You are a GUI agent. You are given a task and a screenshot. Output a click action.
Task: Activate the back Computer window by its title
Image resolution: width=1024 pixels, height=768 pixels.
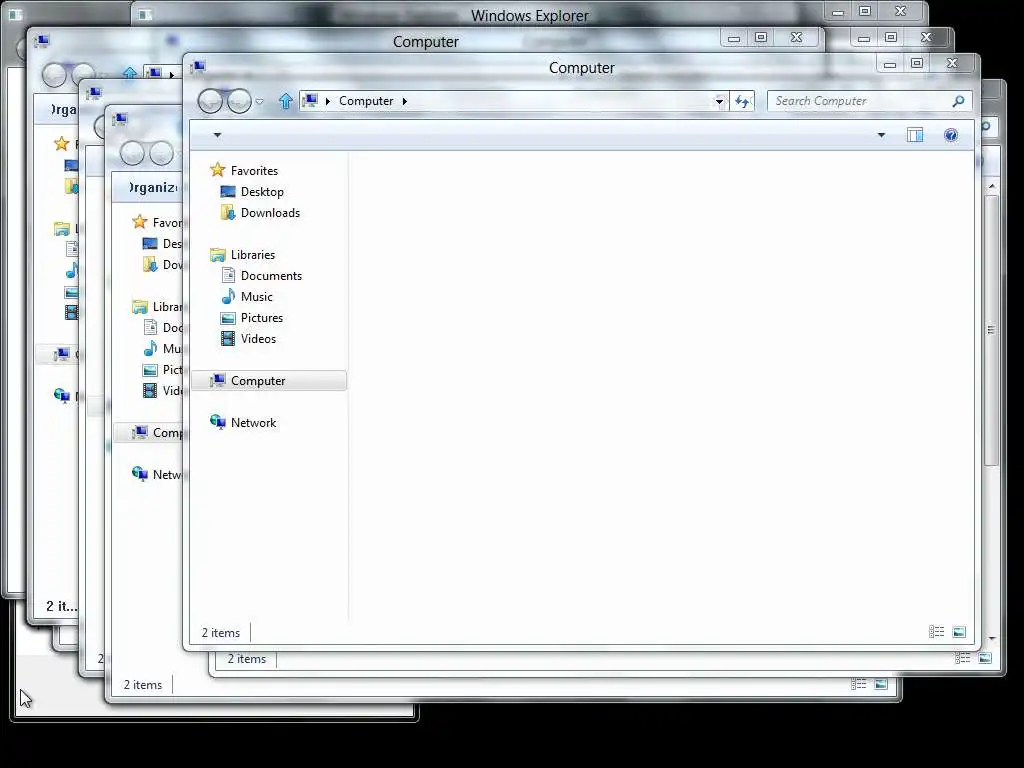(x=426, y=42)
